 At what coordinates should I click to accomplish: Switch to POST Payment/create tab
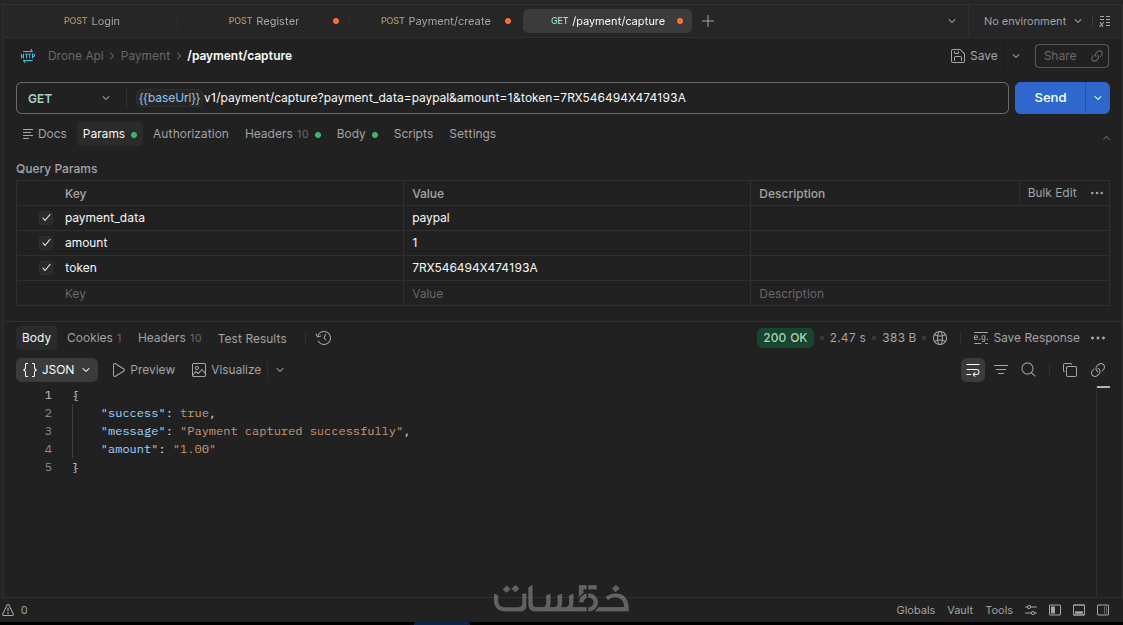435,21
